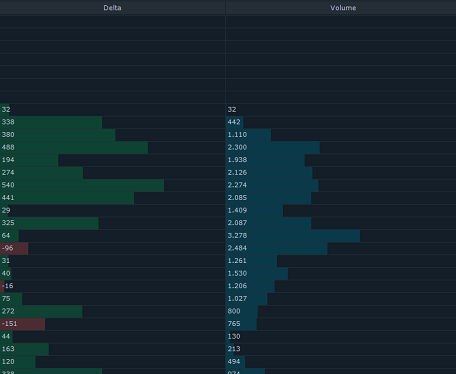The width and height of the screenshot is (456, 374).
Task: Select the Delta value 194
Action: [x=8, y=160]
